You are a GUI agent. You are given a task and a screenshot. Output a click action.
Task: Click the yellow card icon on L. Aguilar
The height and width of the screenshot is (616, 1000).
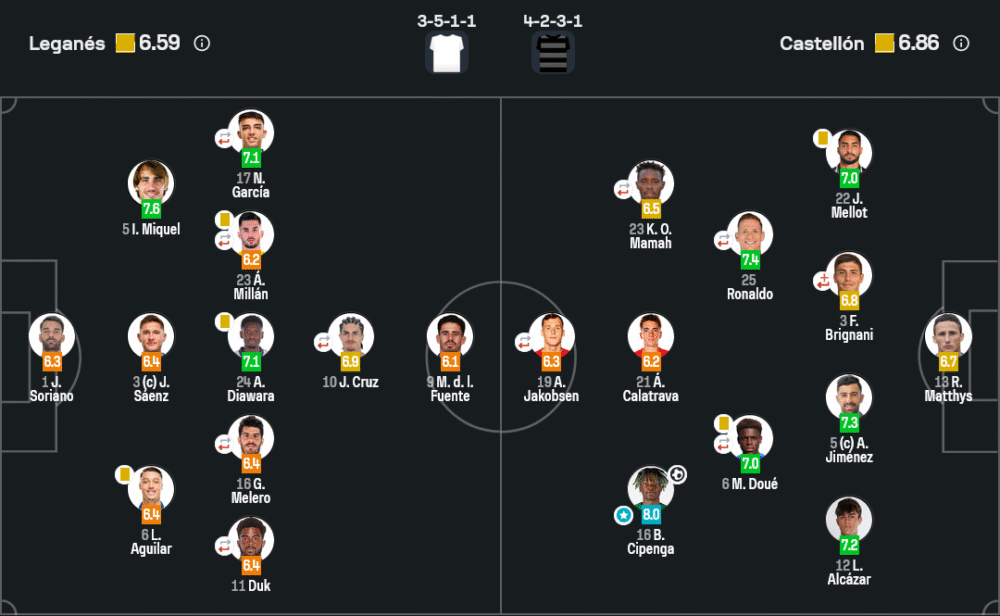[x=124, y=474]
